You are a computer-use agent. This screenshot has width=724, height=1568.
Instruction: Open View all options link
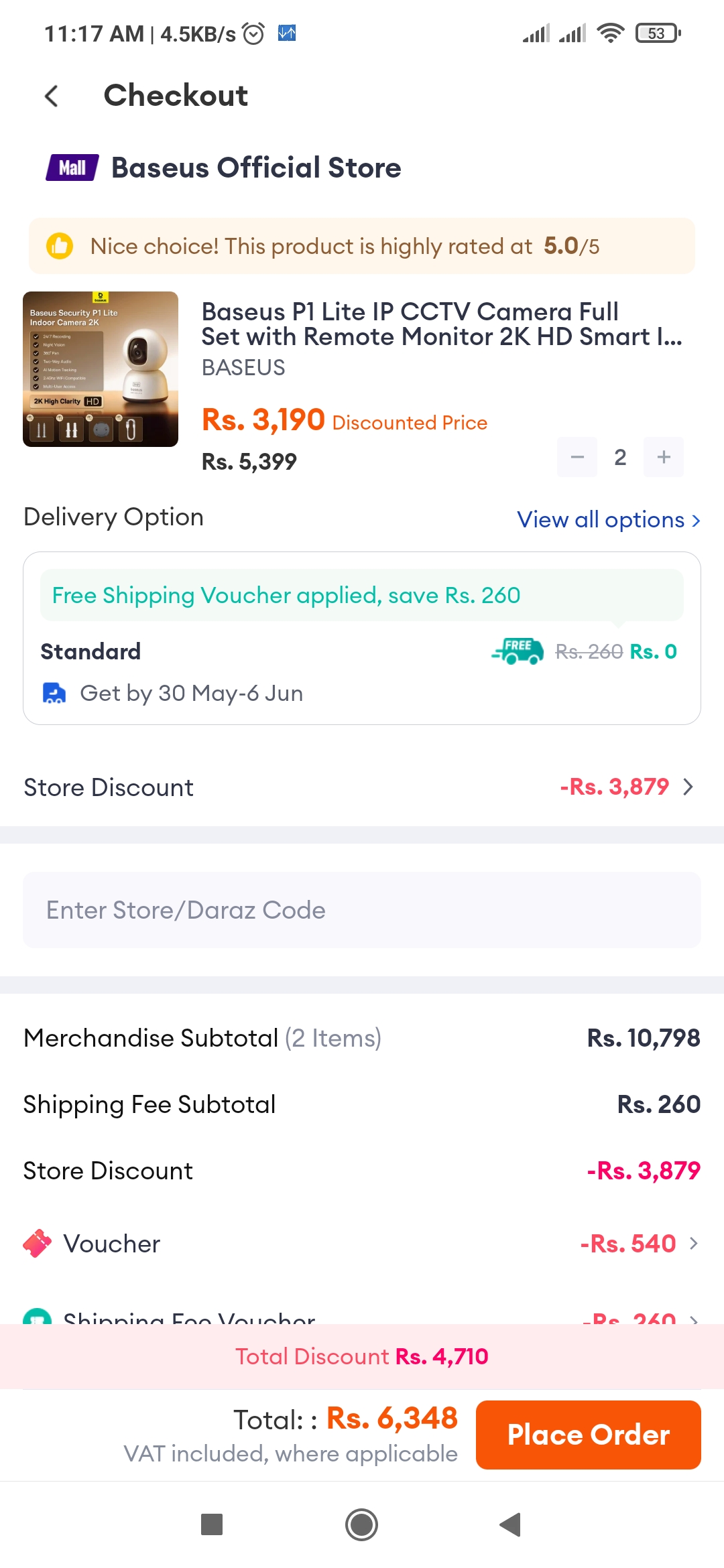coord(609,519)
